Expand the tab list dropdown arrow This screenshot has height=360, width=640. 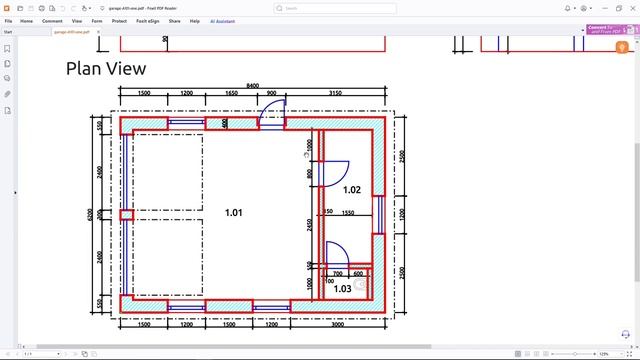click(582, 30)
